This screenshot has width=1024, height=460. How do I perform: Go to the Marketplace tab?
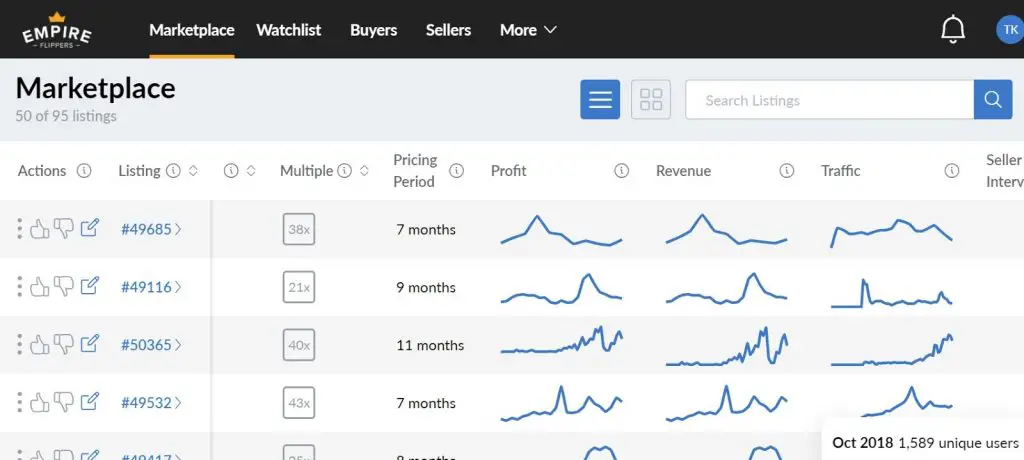coord(191,30)
